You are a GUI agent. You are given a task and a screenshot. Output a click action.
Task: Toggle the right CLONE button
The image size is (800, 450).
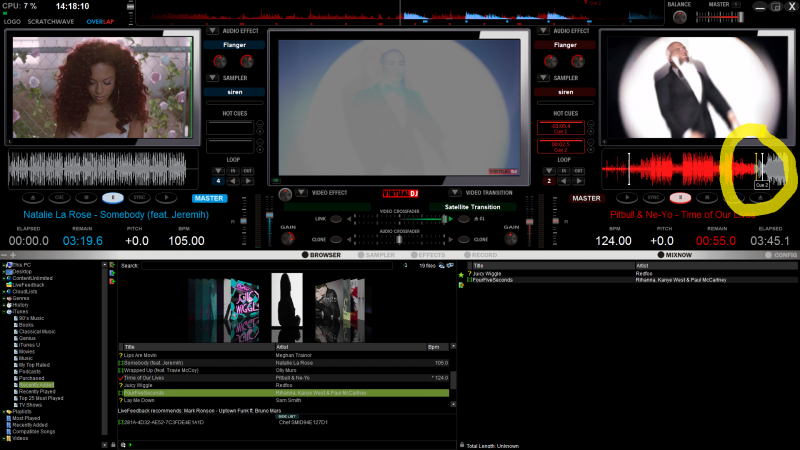click(x=464, y=239)
